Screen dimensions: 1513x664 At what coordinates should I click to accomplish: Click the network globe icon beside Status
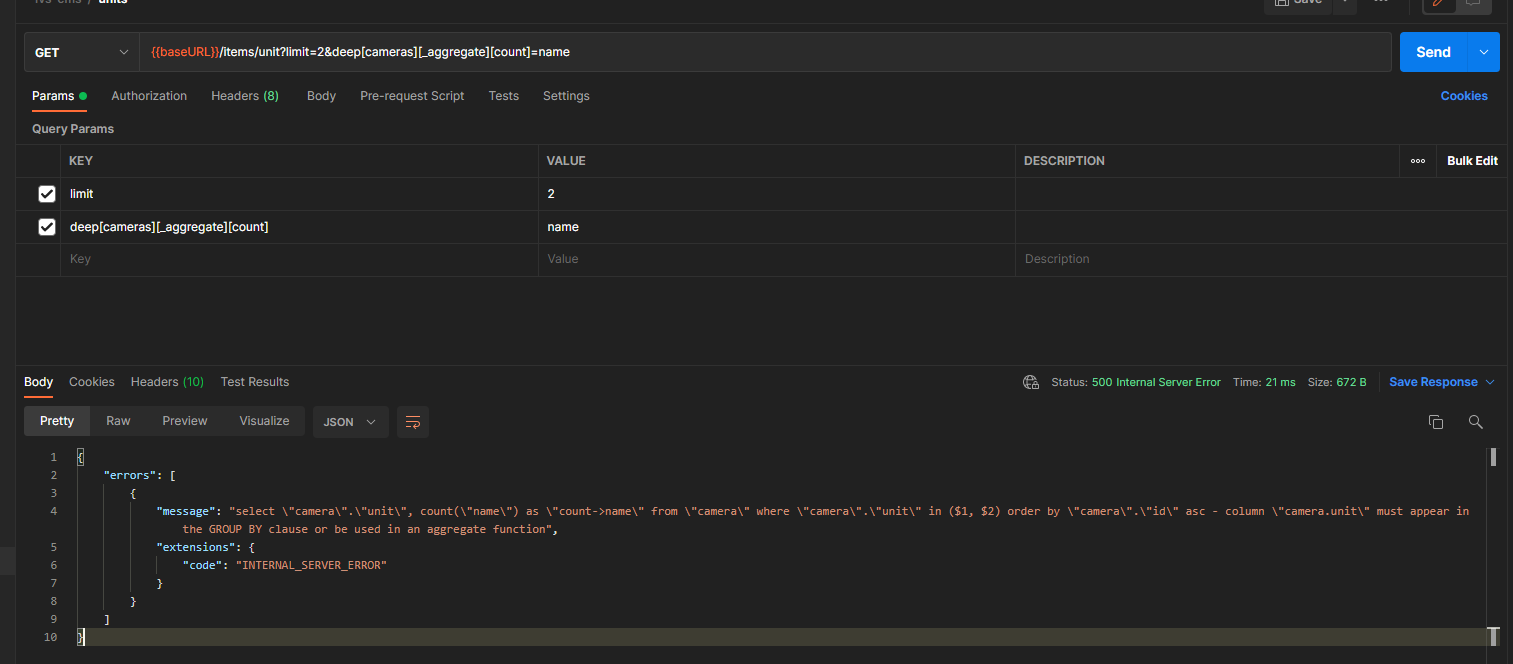click(1031, 382)
